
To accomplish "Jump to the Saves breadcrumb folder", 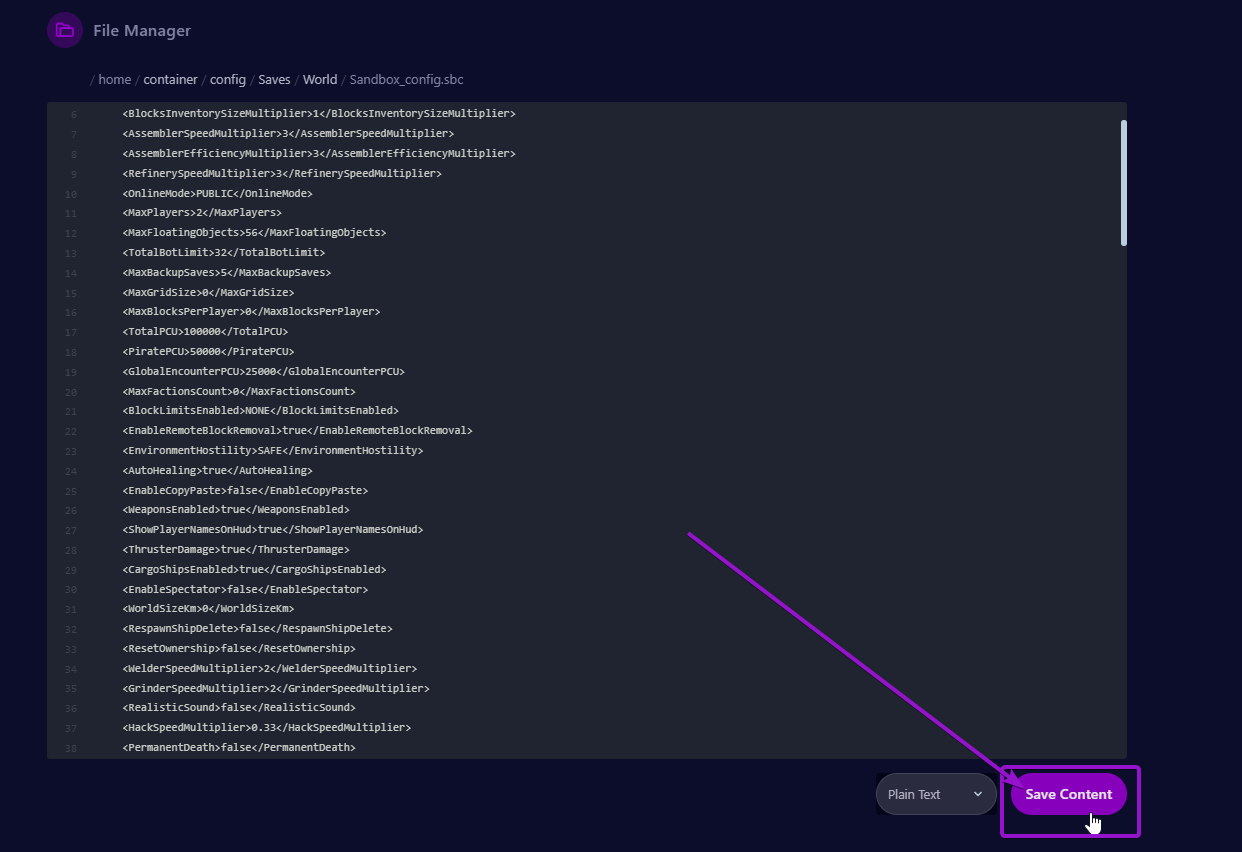I will click(274, 79).
